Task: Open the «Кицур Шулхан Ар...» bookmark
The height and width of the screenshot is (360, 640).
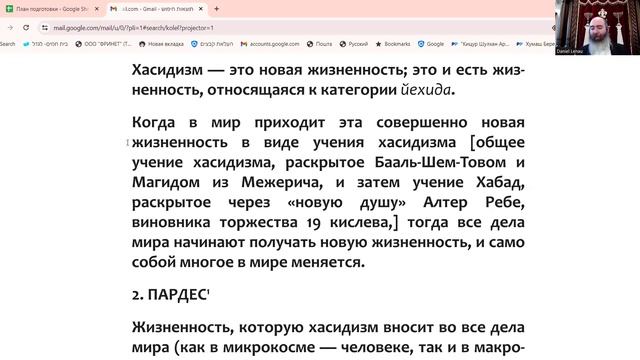Action: coord(480,44)
